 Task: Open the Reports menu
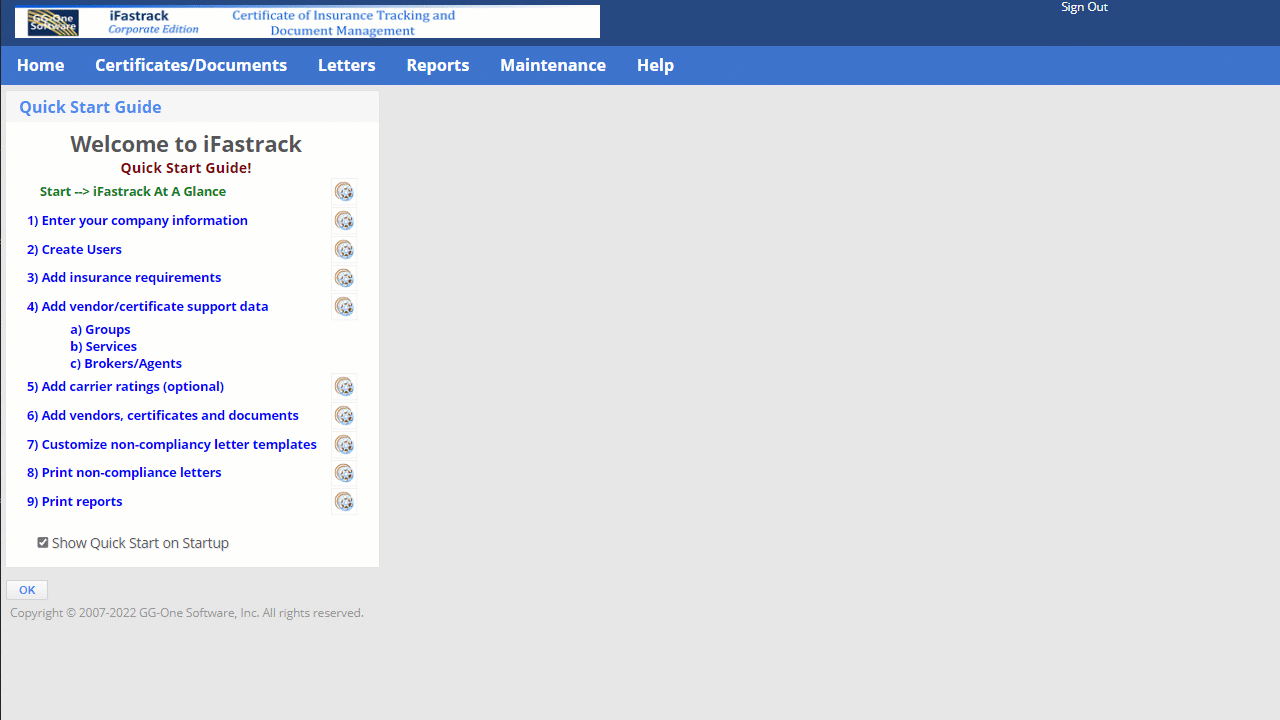(x=438, y=65)
